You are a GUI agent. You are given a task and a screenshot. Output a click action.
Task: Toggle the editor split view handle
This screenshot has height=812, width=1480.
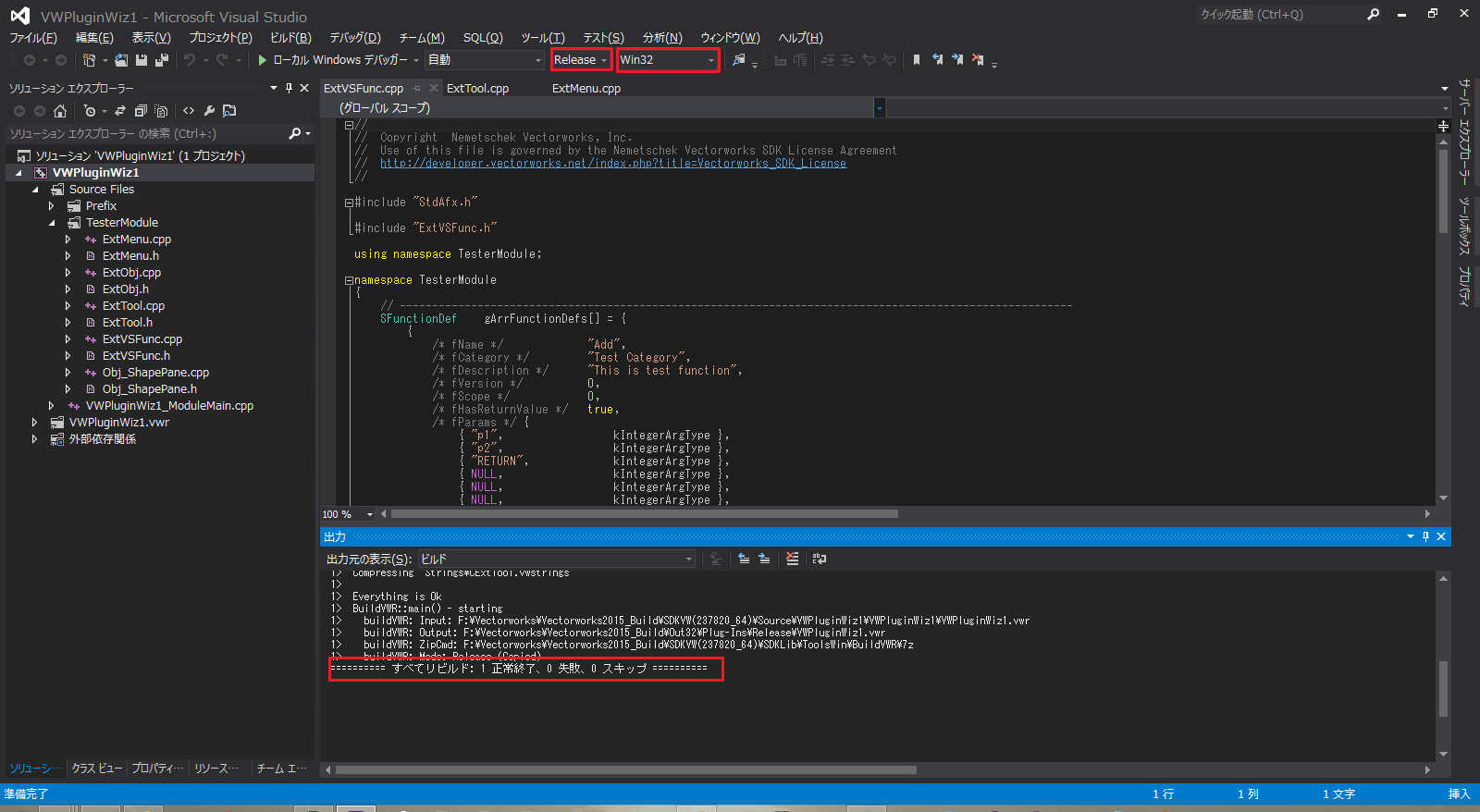pos(1443,127)
